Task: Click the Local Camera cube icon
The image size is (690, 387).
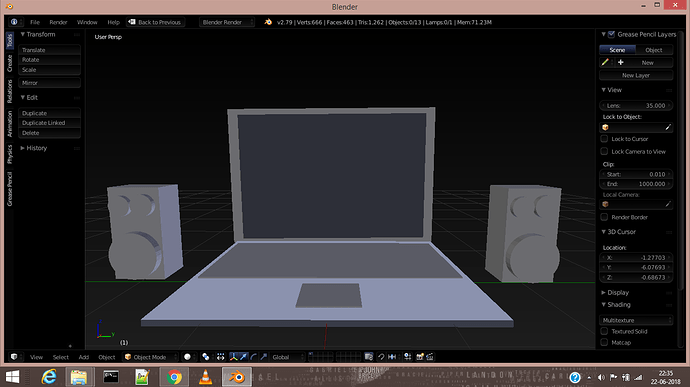Action: tap(606, 204)
